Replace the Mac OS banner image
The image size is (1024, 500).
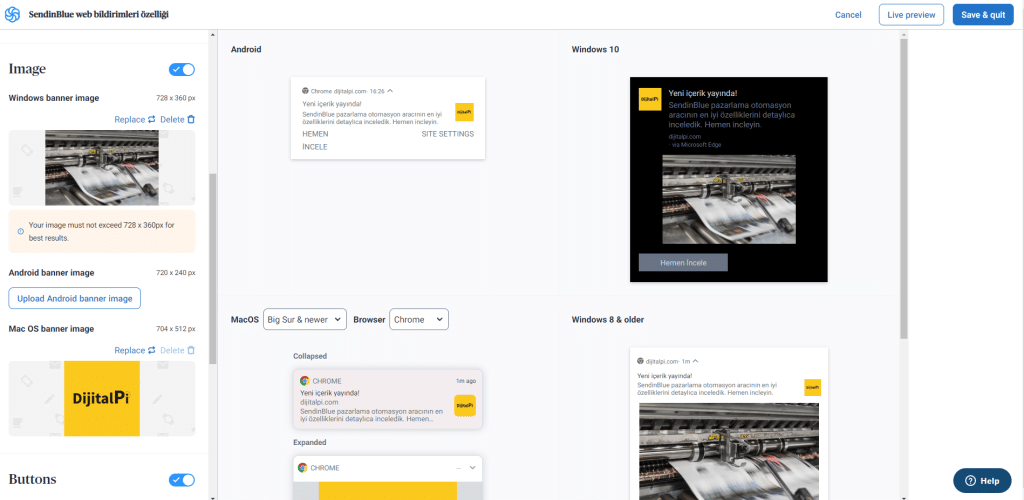tap(135, 350)
